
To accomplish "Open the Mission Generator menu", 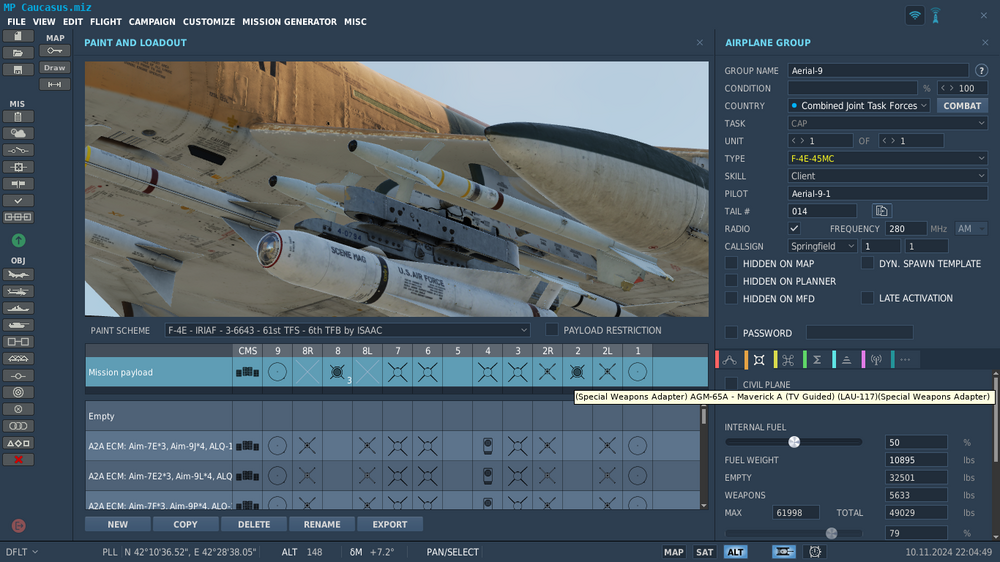I will pos(289,22).
